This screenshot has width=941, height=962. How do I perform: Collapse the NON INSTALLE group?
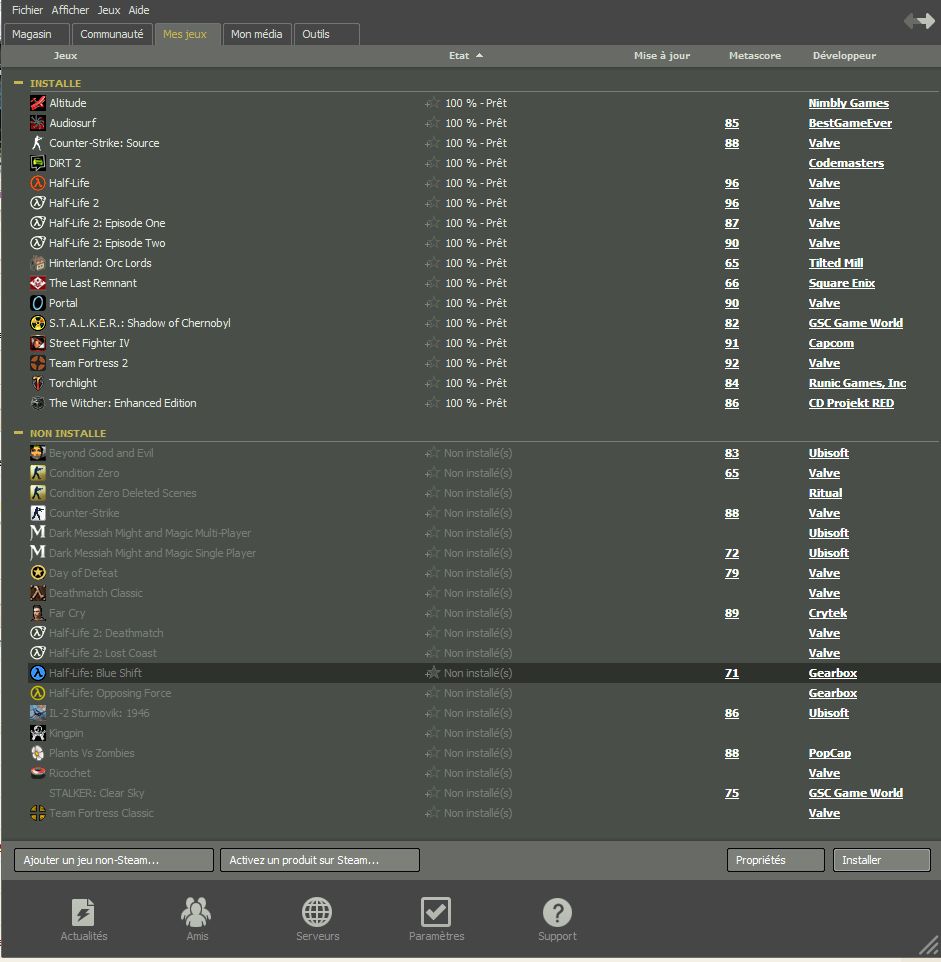[x=18, y=433]
